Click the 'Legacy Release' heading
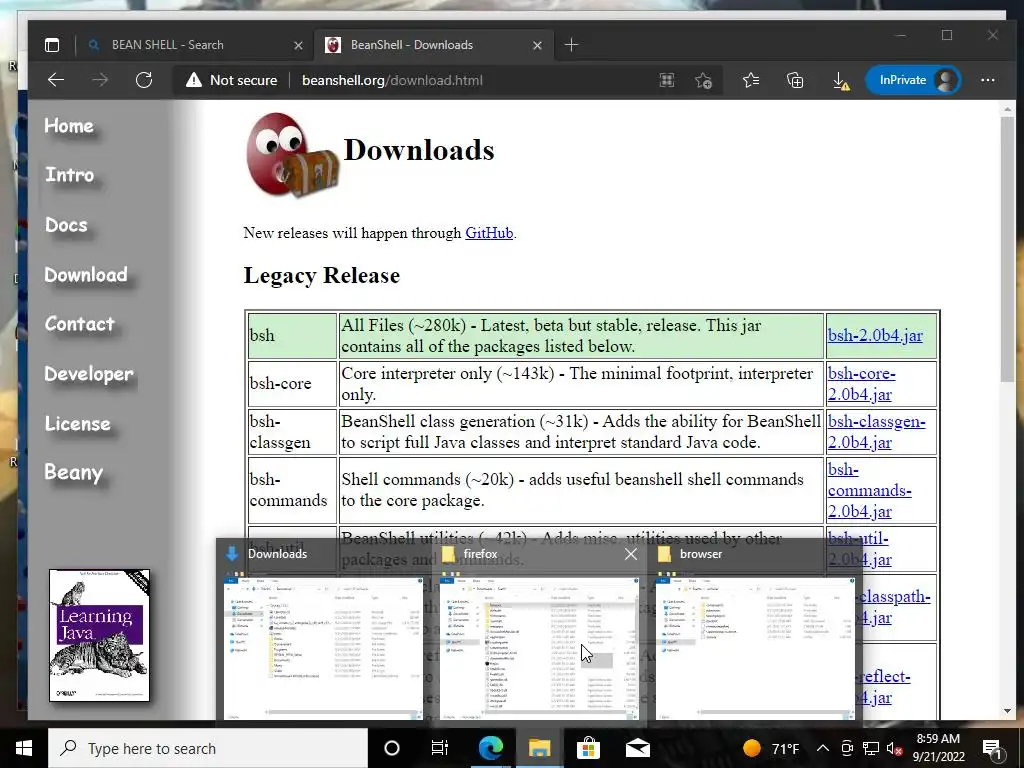The width and height of the screenshot is (1024, 768). click(x=321, y=276)
